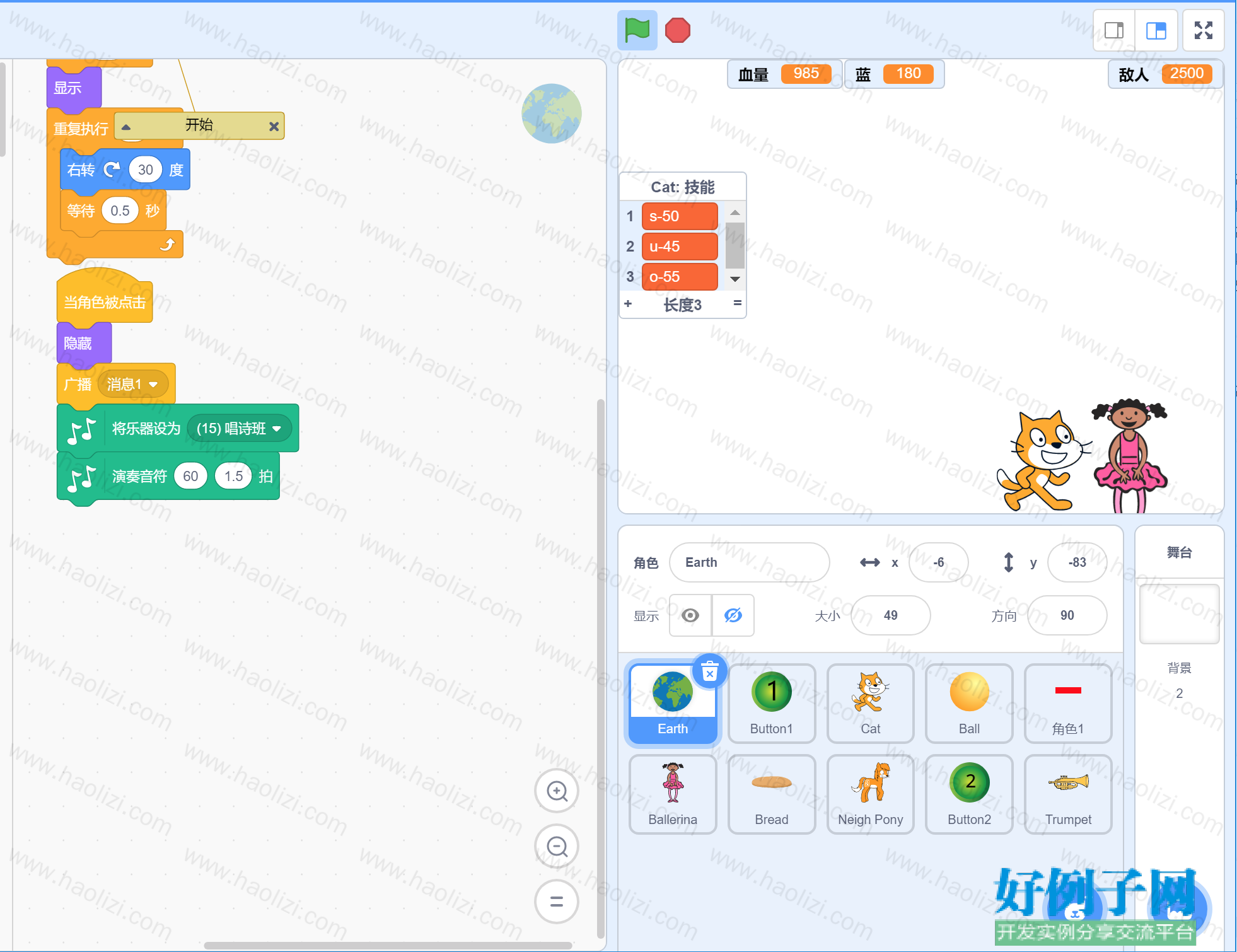The height and width of the screenshot is (952, 1237).
Task: Click the 显示 show block
Action: tap(74, 88)
